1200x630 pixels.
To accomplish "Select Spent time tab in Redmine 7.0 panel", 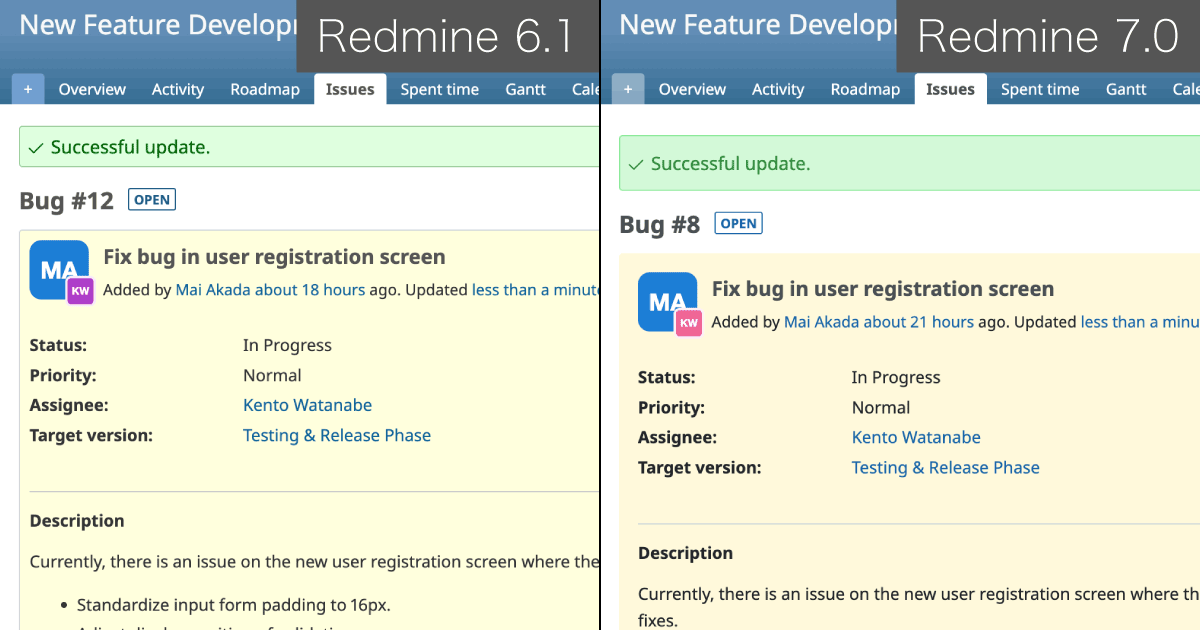I will [x=1039, y=89].
